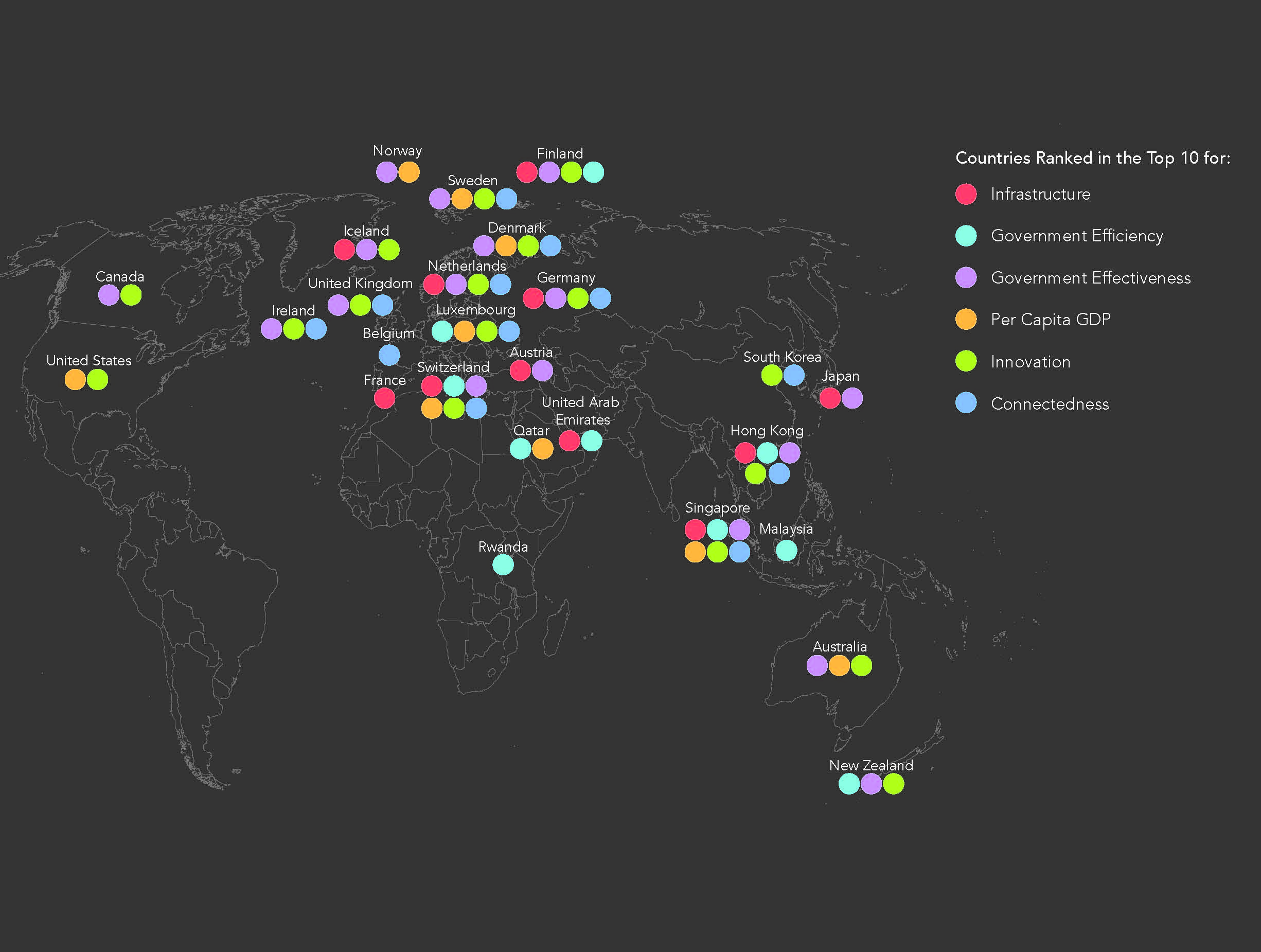
Task: Click the Qatar country label
Action: coord(531,431)
